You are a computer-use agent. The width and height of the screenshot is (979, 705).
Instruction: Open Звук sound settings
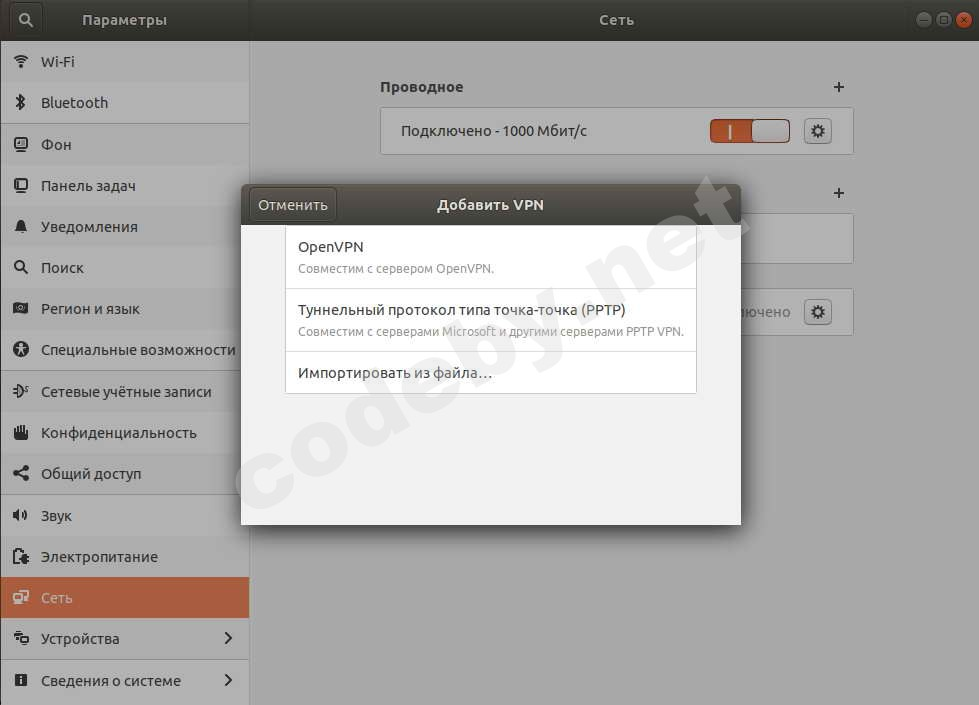click(x=125, y=515)
